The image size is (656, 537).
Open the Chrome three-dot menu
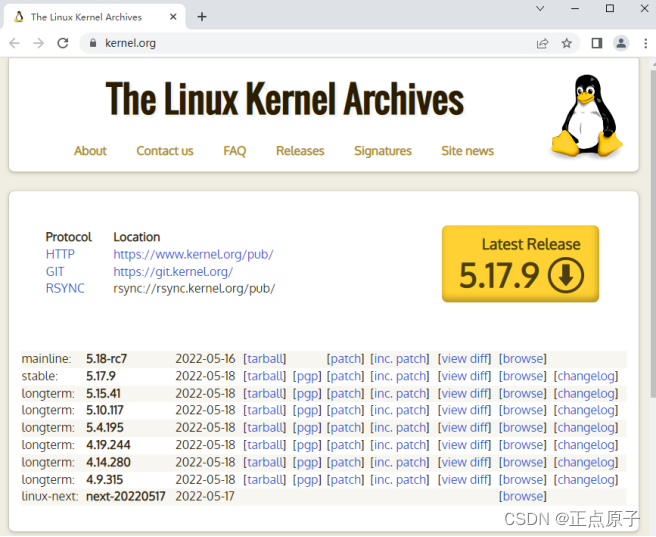point(646,43)
